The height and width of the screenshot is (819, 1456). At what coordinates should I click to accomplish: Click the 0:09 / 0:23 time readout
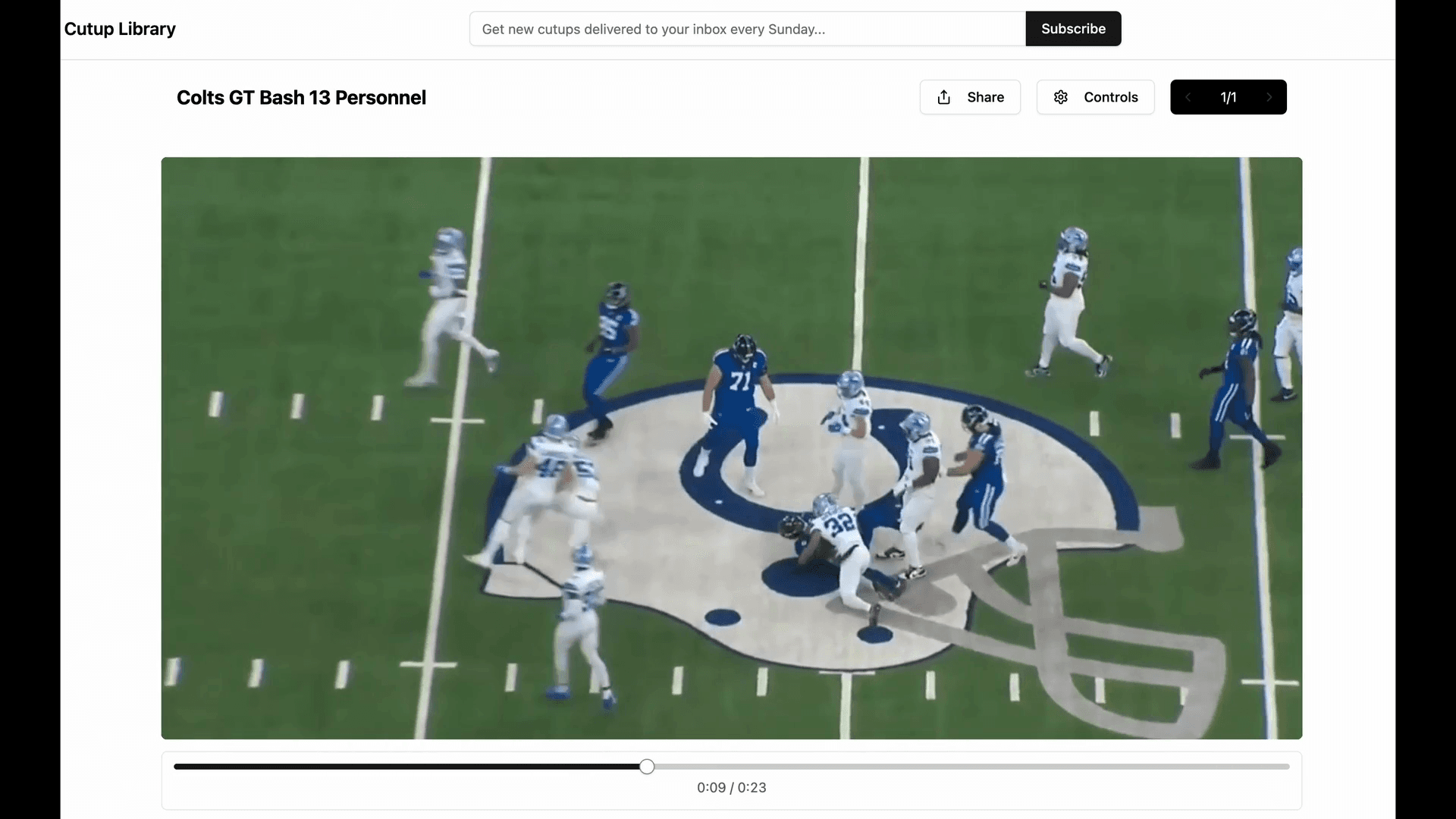point(732,788)
